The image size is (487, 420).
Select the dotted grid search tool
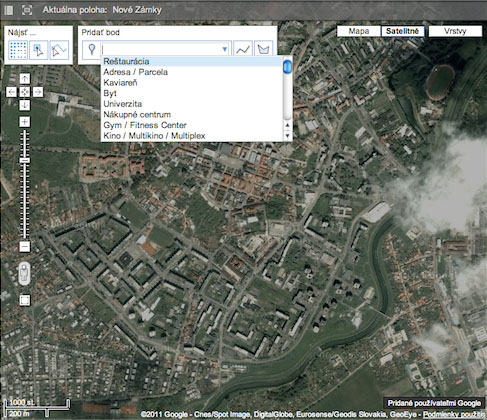18,50
